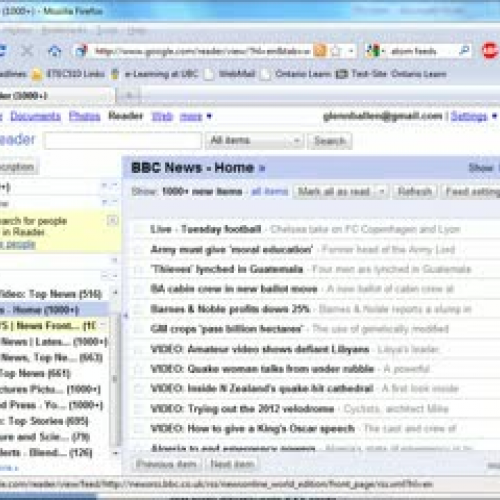Click the 'Mark all as read' button
The height and width of the screenshot is (500, 500).
334,192
